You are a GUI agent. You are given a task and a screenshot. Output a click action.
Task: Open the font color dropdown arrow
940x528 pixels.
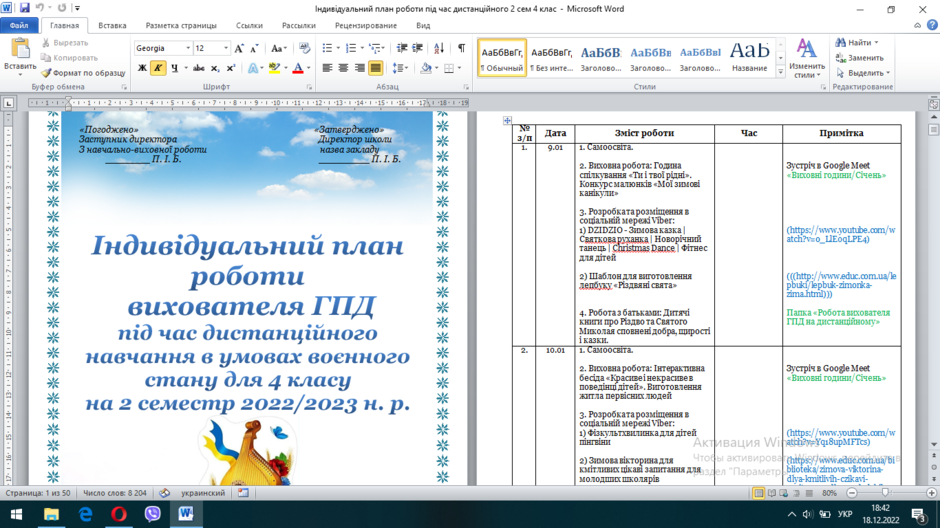pos(309,68)
